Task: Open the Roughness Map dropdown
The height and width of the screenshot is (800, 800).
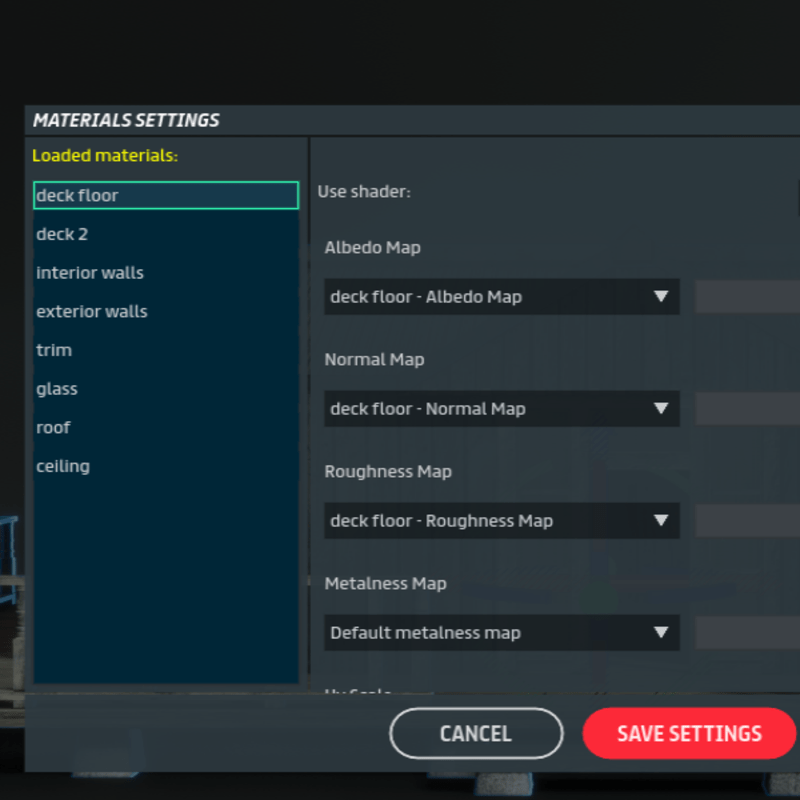Action: tap(501, 521)
